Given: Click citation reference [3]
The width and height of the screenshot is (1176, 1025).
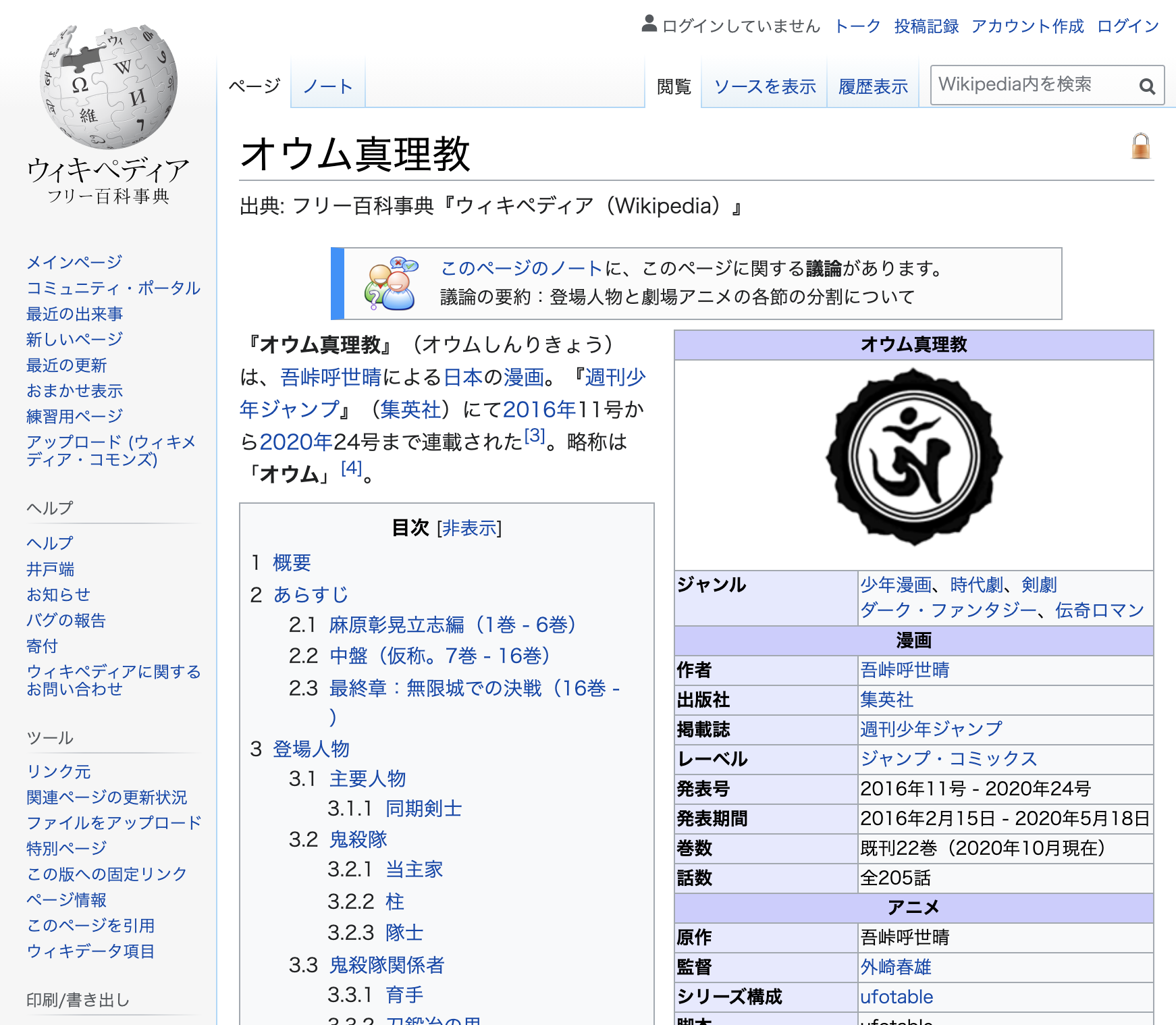Looking at the screenshot, I should [535, 436].
